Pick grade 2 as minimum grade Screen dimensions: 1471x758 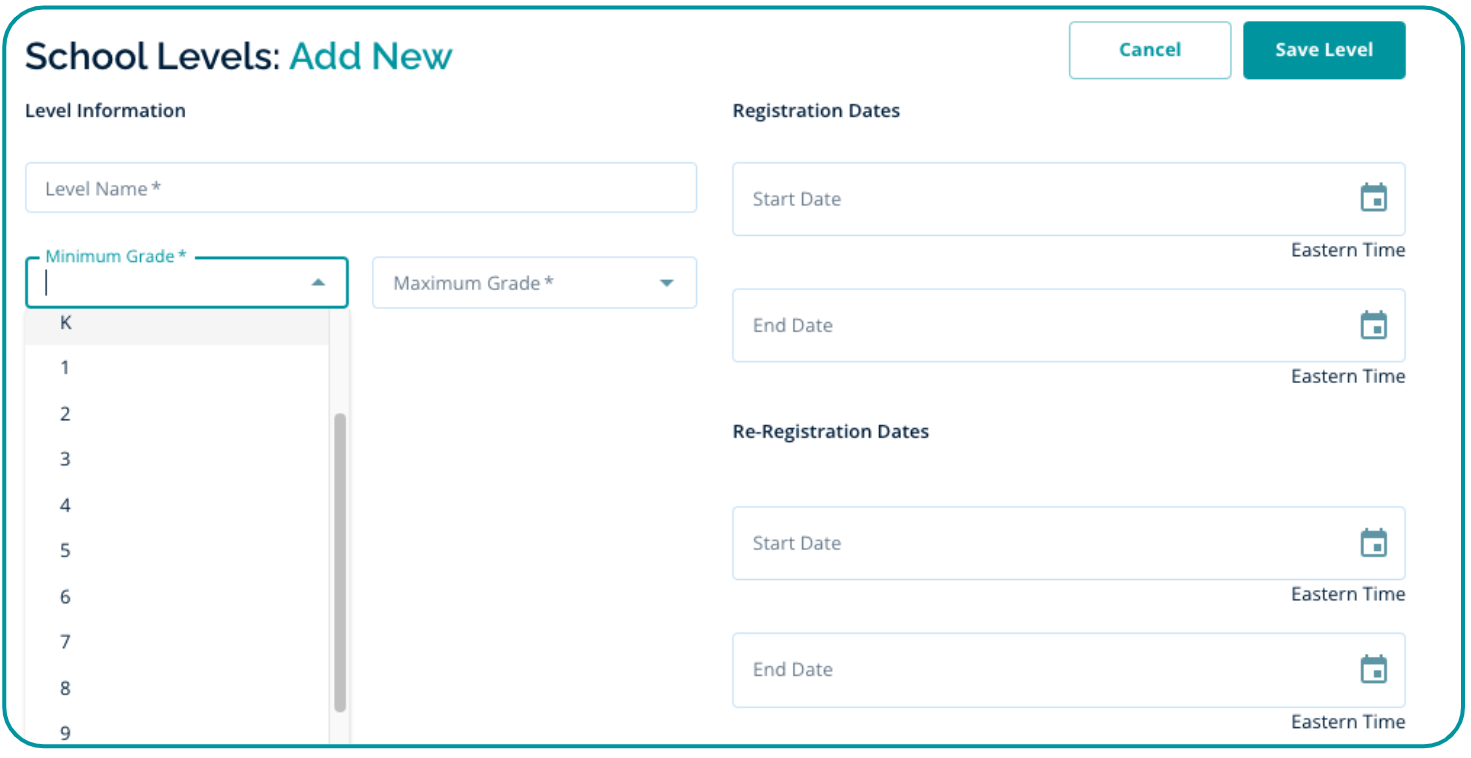pos(66,414)
